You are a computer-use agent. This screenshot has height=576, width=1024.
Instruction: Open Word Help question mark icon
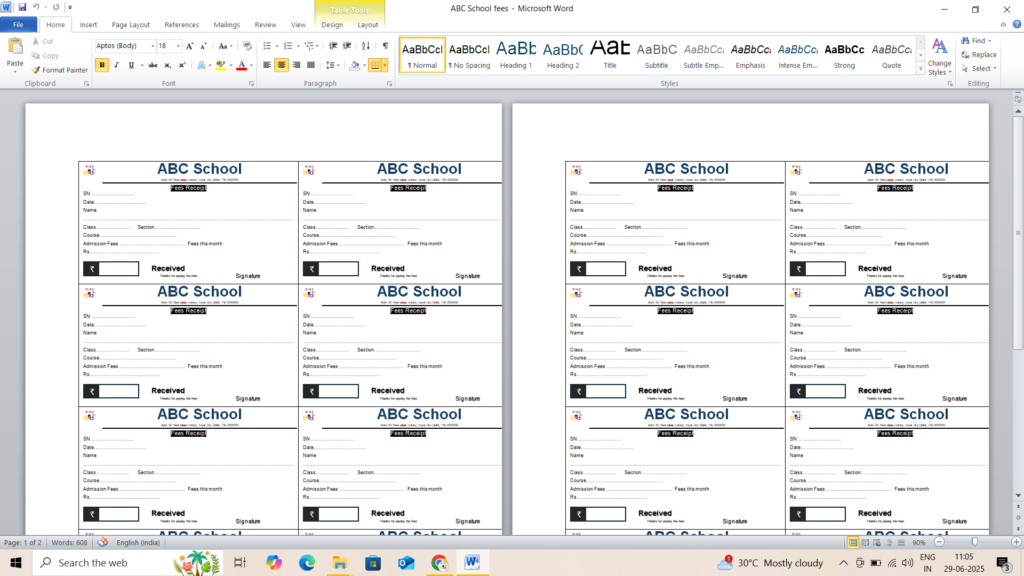(x=1017, y=24)
